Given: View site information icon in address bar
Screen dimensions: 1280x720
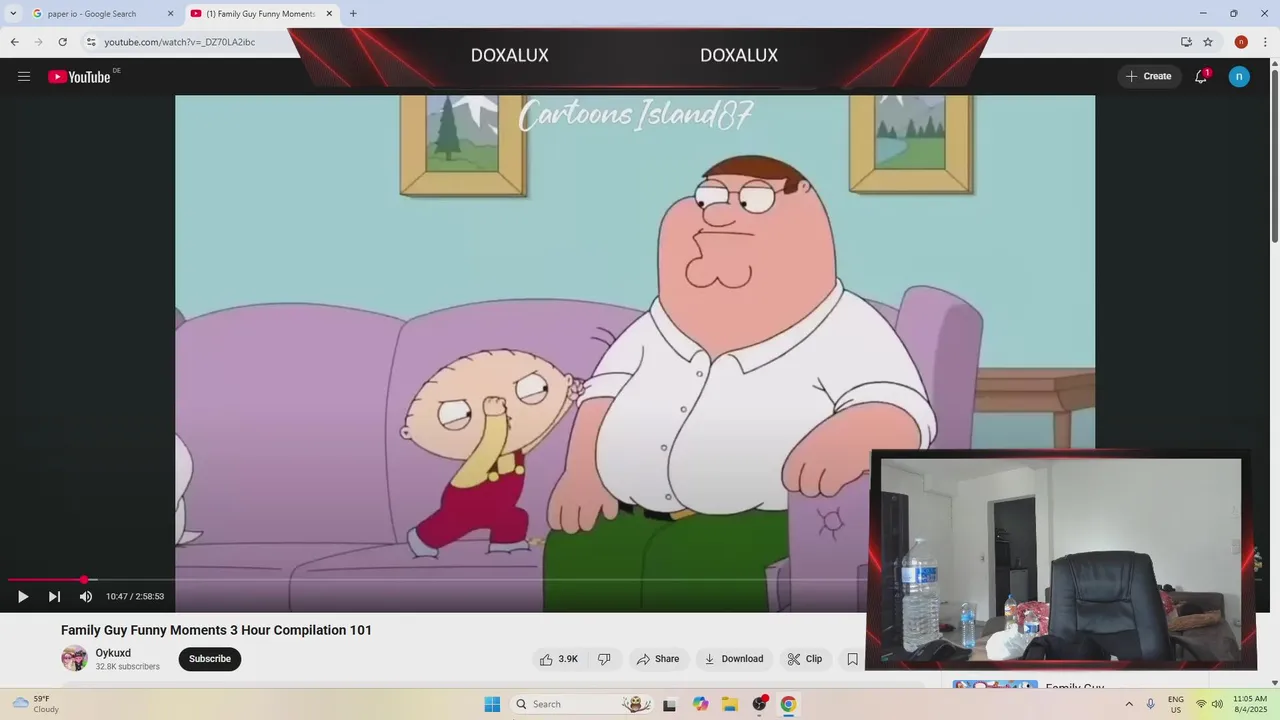Looking at the screenshot, I should [91, 42].
